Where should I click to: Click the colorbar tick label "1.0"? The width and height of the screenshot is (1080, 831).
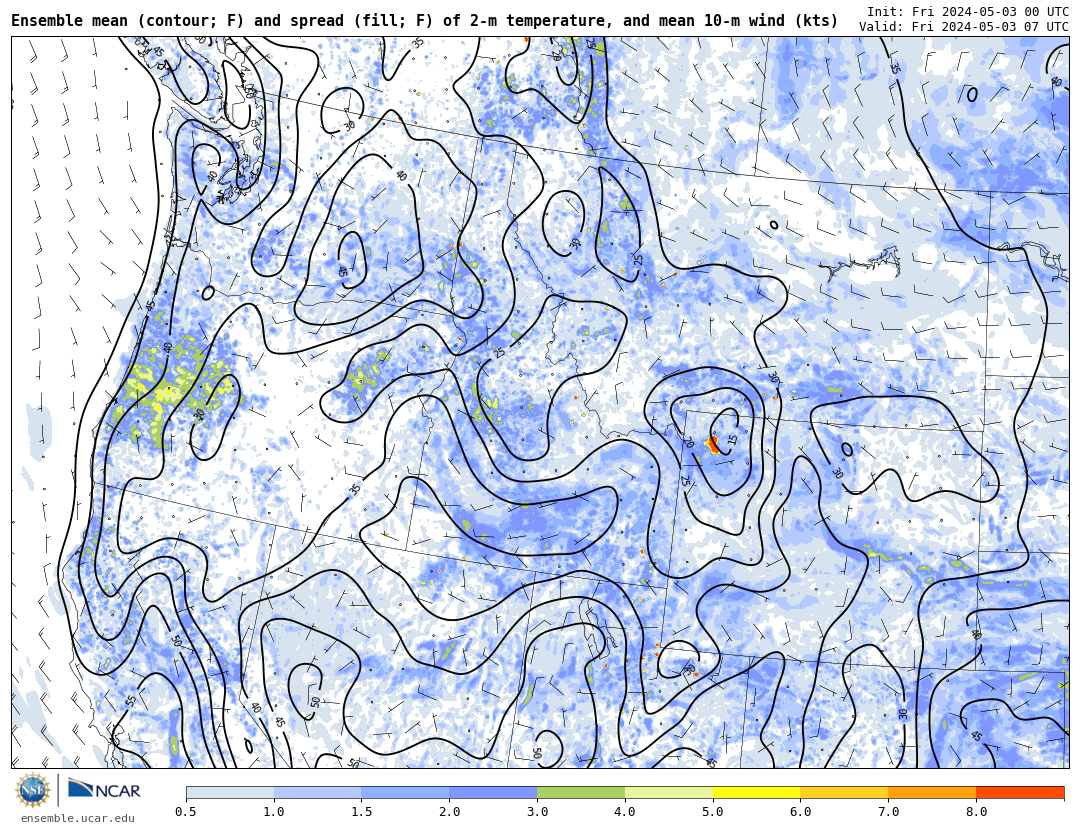coord(274,812)
